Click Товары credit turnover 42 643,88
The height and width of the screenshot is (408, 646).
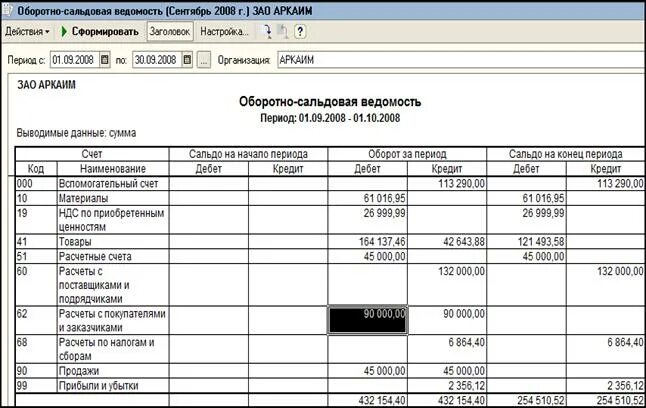click(447, 242)
